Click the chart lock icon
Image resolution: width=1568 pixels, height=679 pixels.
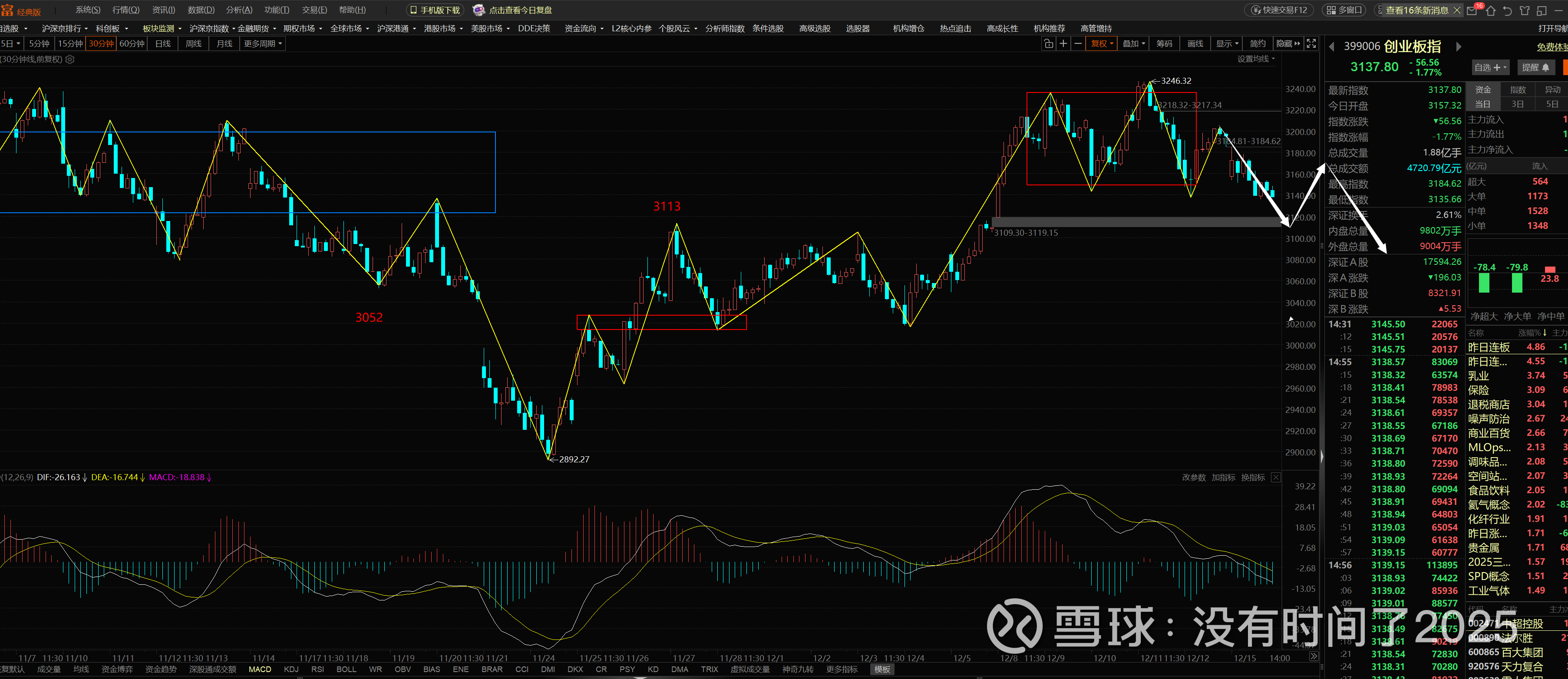pos(1048,44)
